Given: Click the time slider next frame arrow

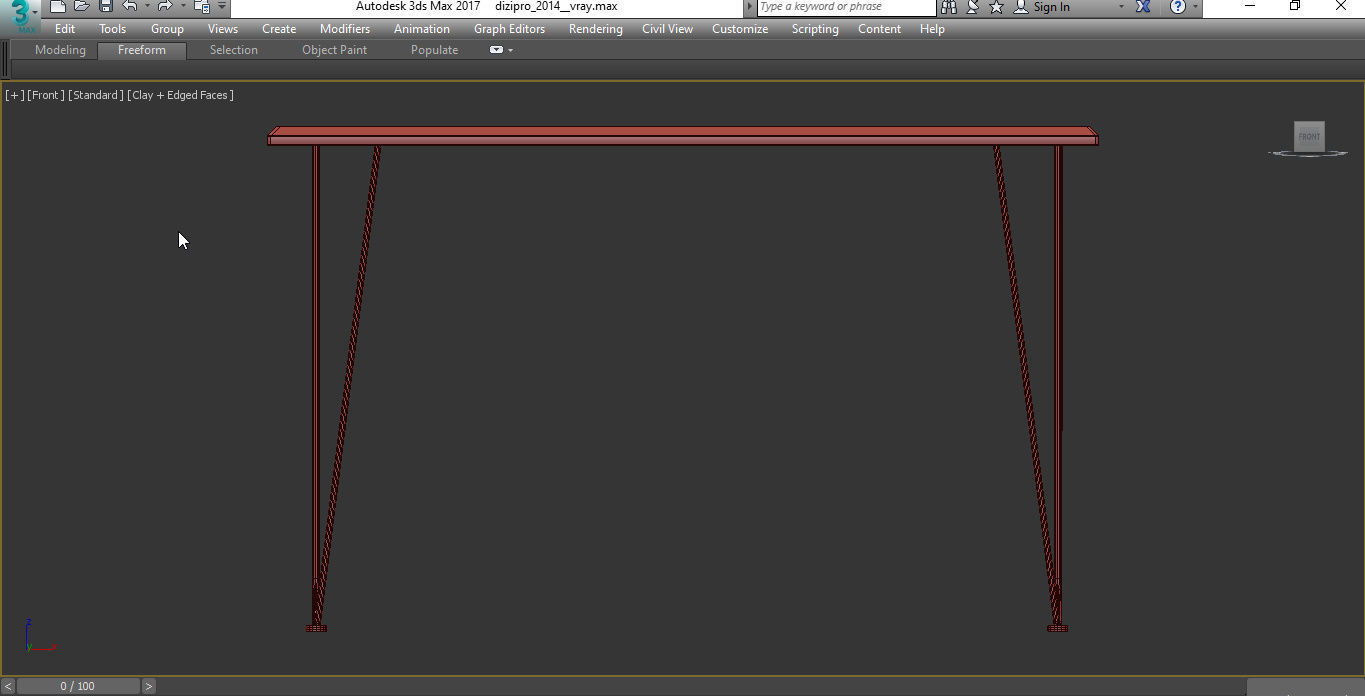Looking at the screenshot, I should (149, 686).
